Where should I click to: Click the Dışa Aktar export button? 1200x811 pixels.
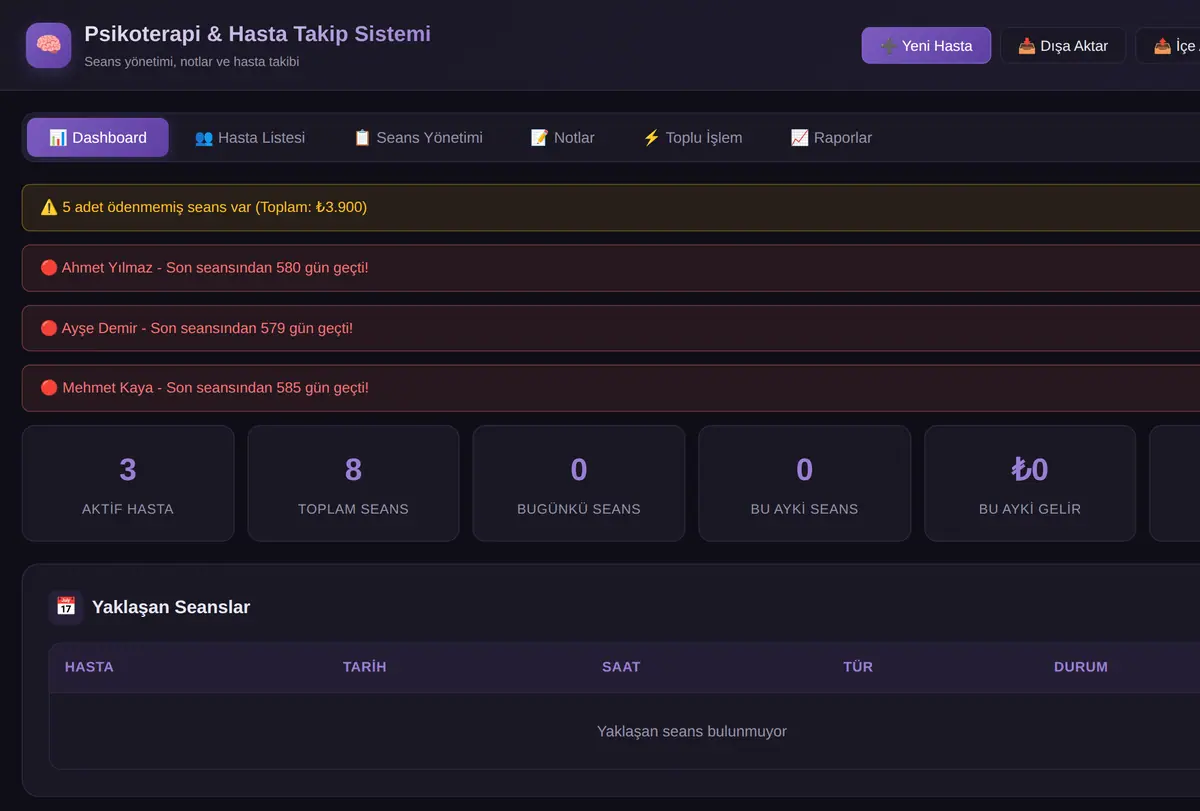tap(1063, 46)
